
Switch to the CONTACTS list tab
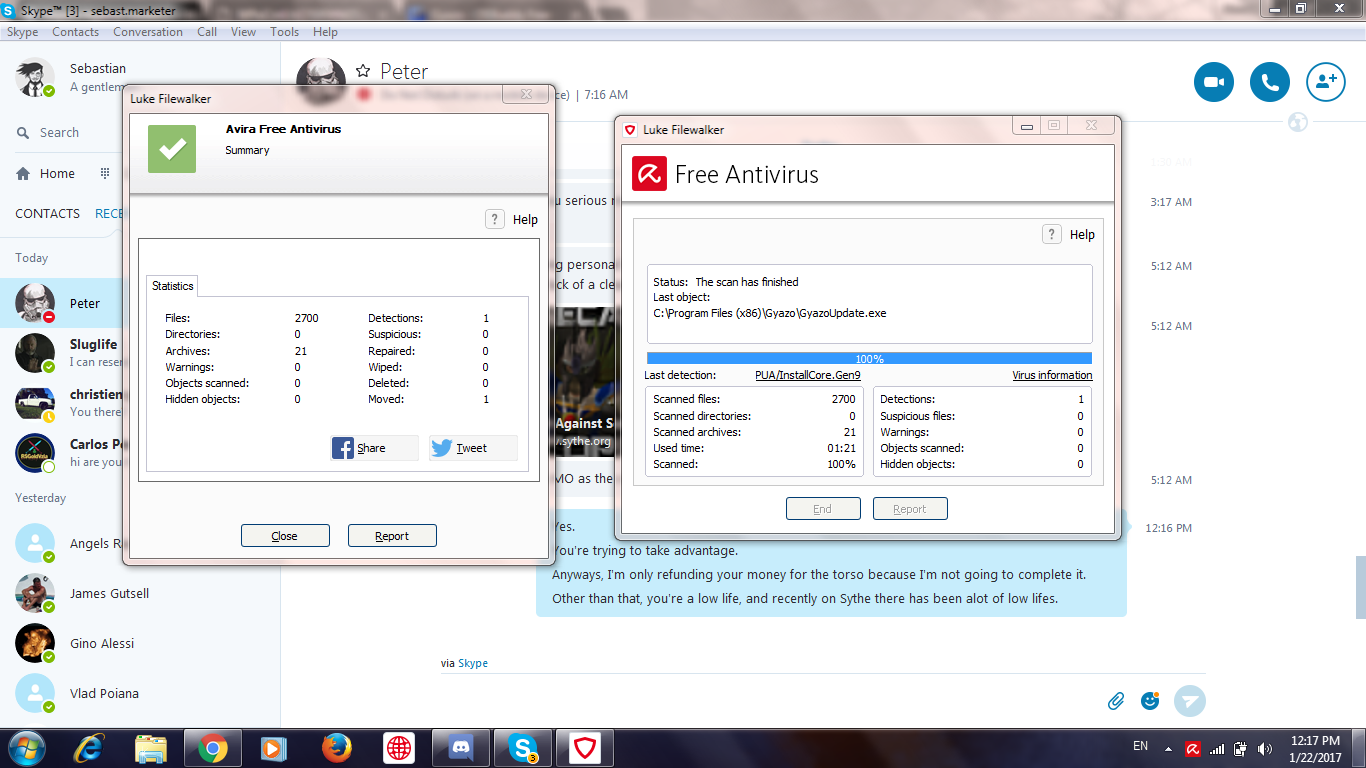click(x=47, y=213)
